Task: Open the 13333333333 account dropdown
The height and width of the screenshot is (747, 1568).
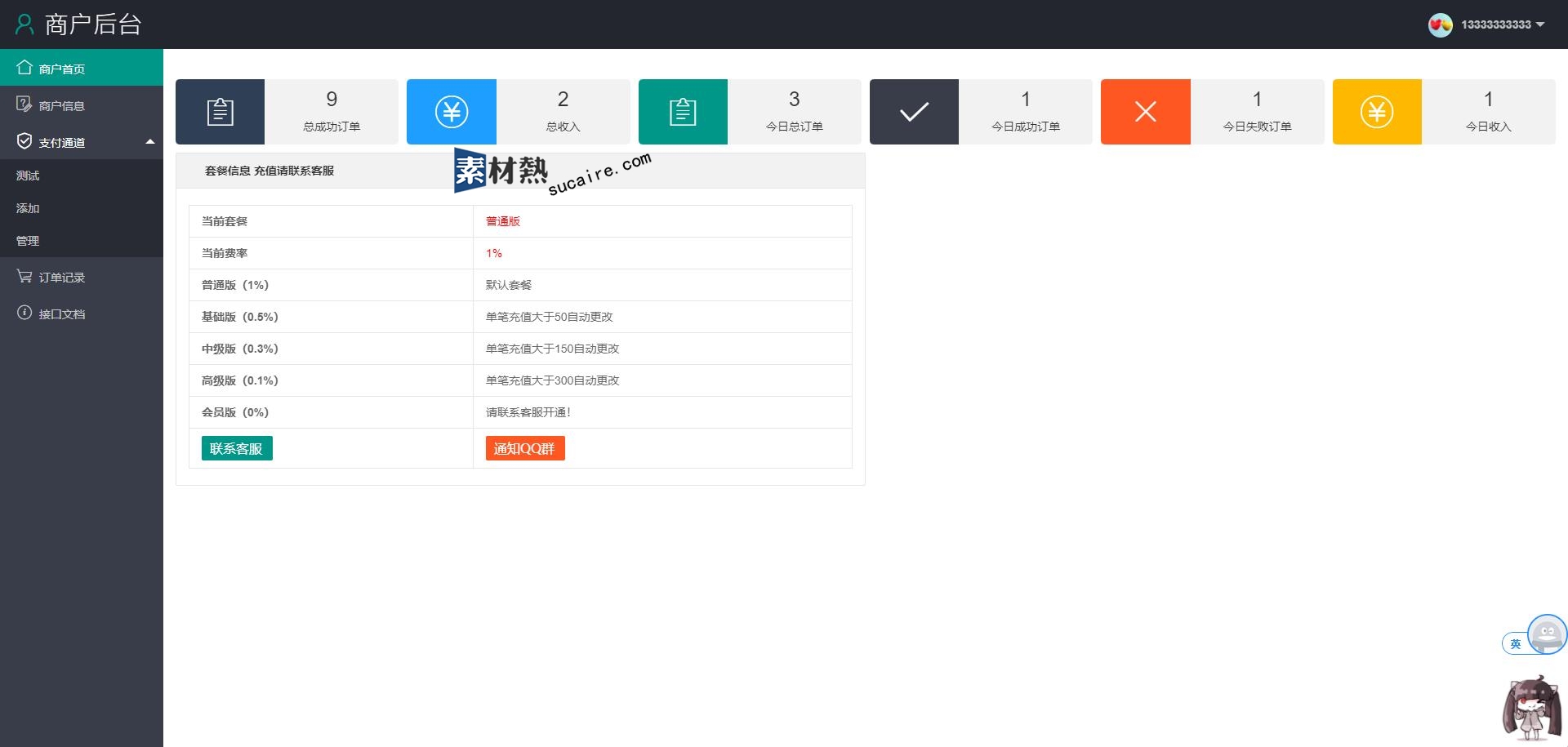Action: point(1503,24)
